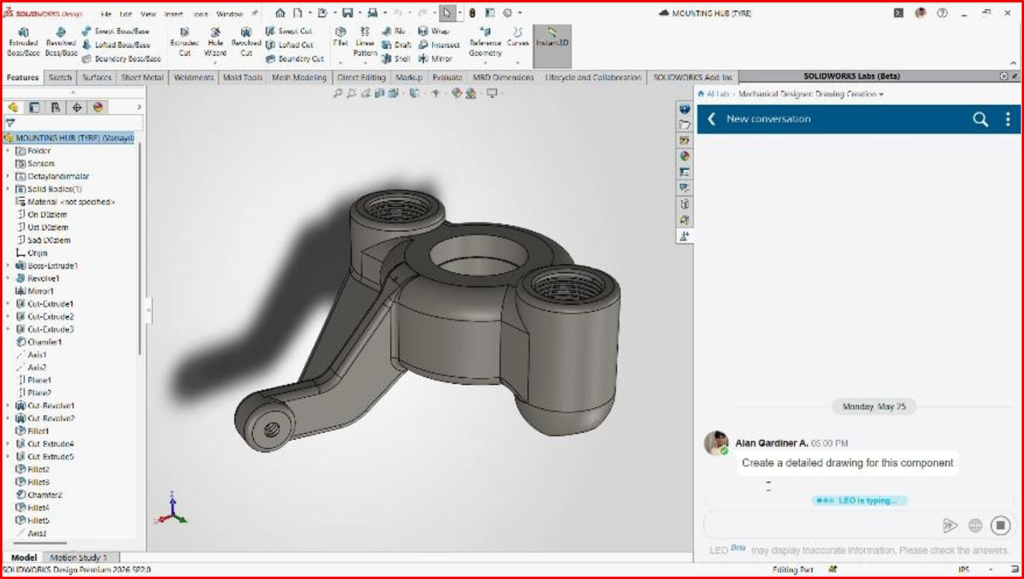
Task: Select the Revolved Cut tool
Action: (x=246, y=42)
